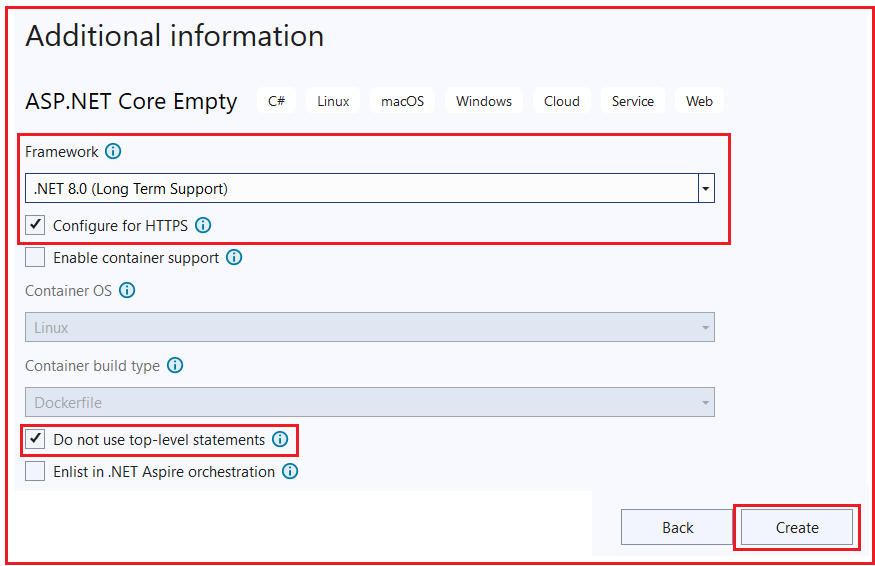Select the Linux tag beside ASP.NET Core Empty
The width and height of the screenshot is (875, 566).
333,101
